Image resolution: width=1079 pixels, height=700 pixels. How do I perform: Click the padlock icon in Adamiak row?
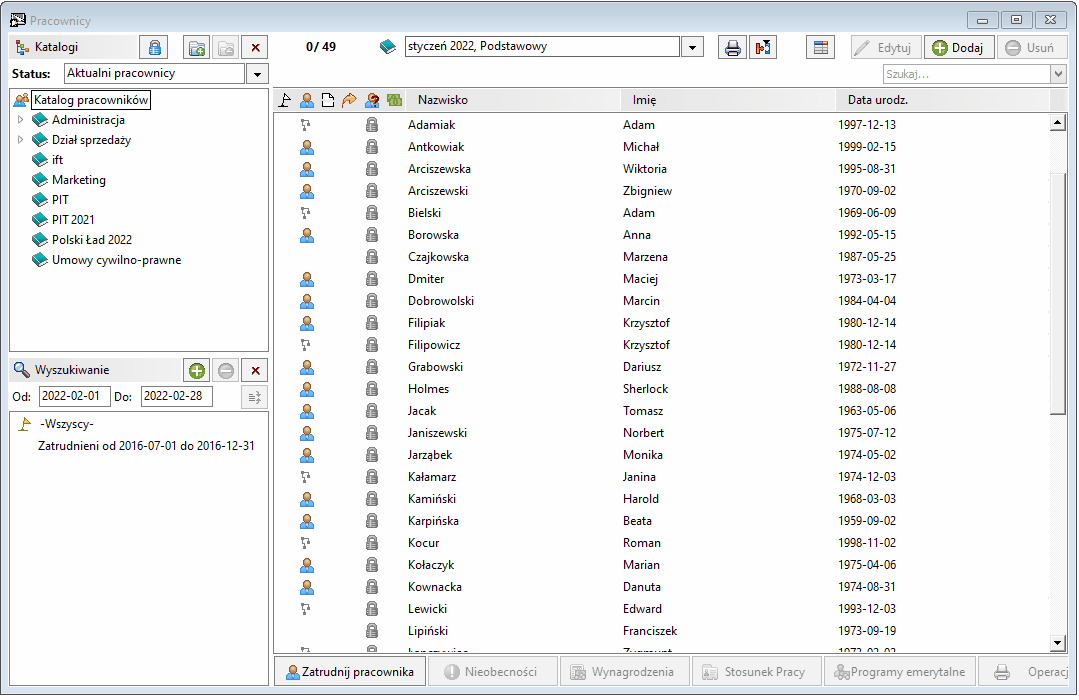click(x=372, y=125)
